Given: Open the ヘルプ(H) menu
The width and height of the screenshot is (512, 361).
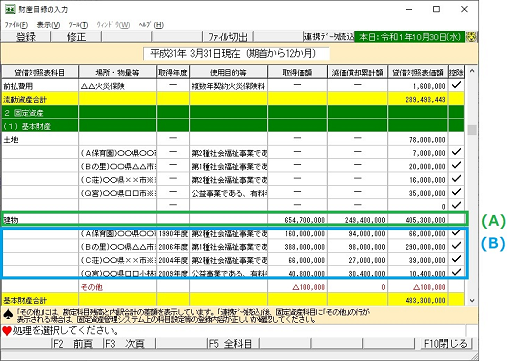Looking at the screenshot, I should pos(151,25).
